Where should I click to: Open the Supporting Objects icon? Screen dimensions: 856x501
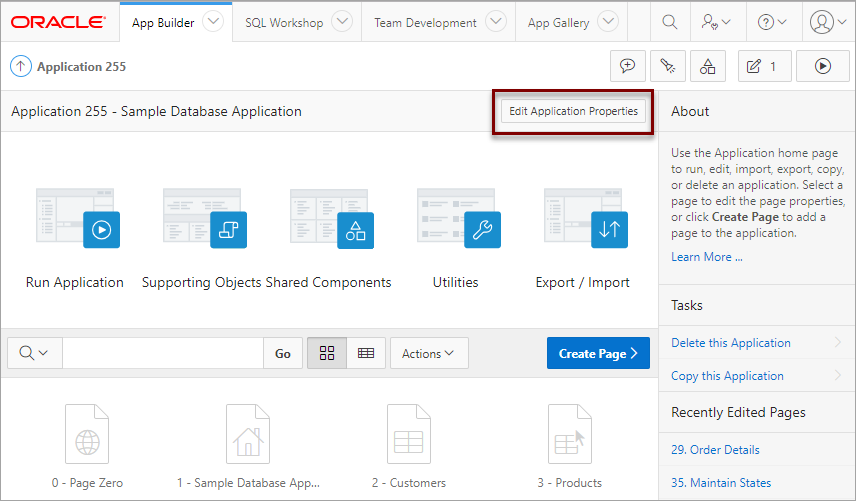click(205, 218)
